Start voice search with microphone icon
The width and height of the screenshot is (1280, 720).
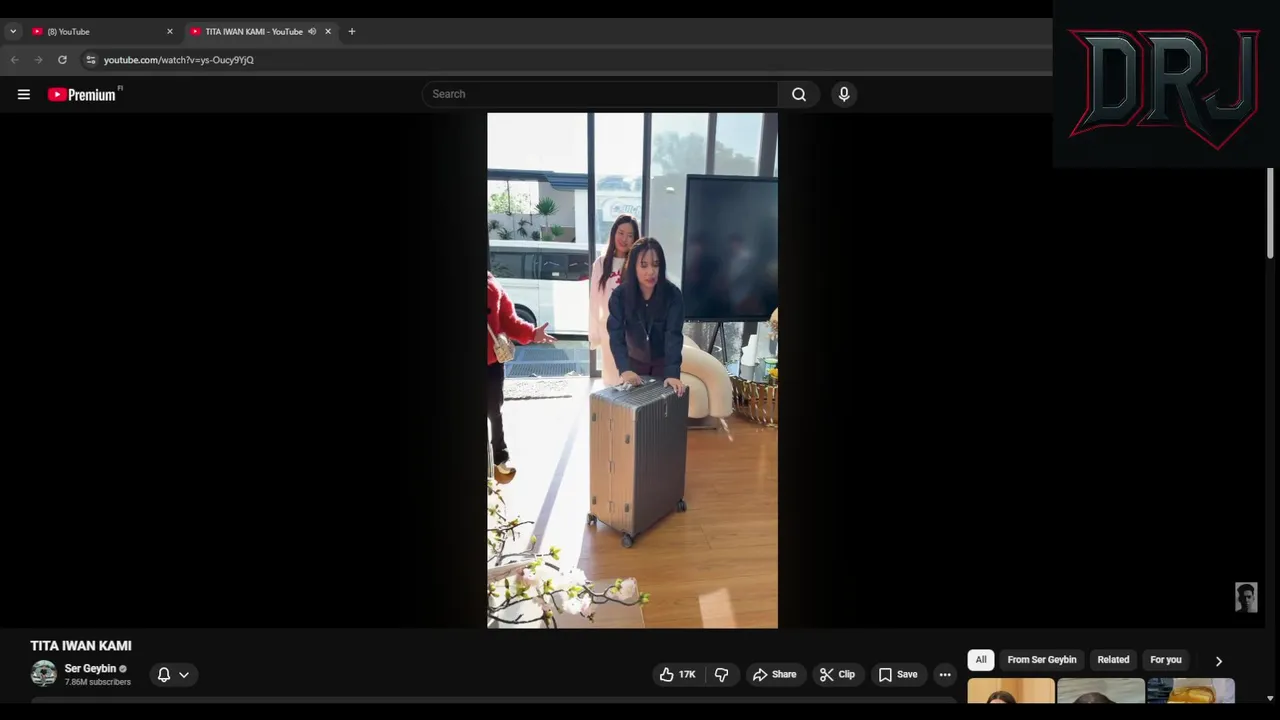tap(844, 94)
